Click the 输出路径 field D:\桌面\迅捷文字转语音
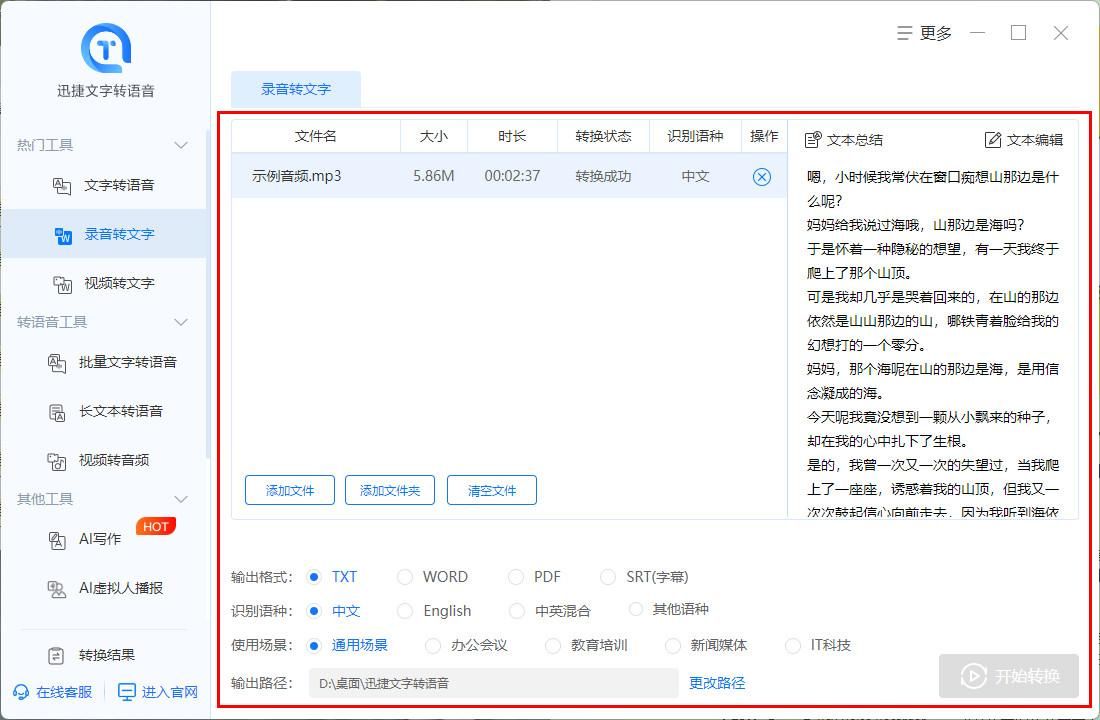The height and width of the screenshot is (720, 1100). 493,683
